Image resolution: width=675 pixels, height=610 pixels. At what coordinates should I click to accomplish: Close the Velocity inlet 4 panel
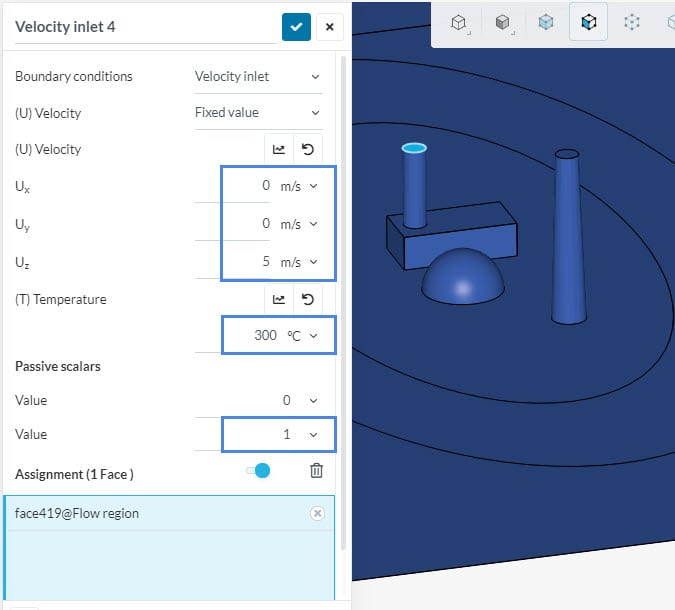pos(330,27)
